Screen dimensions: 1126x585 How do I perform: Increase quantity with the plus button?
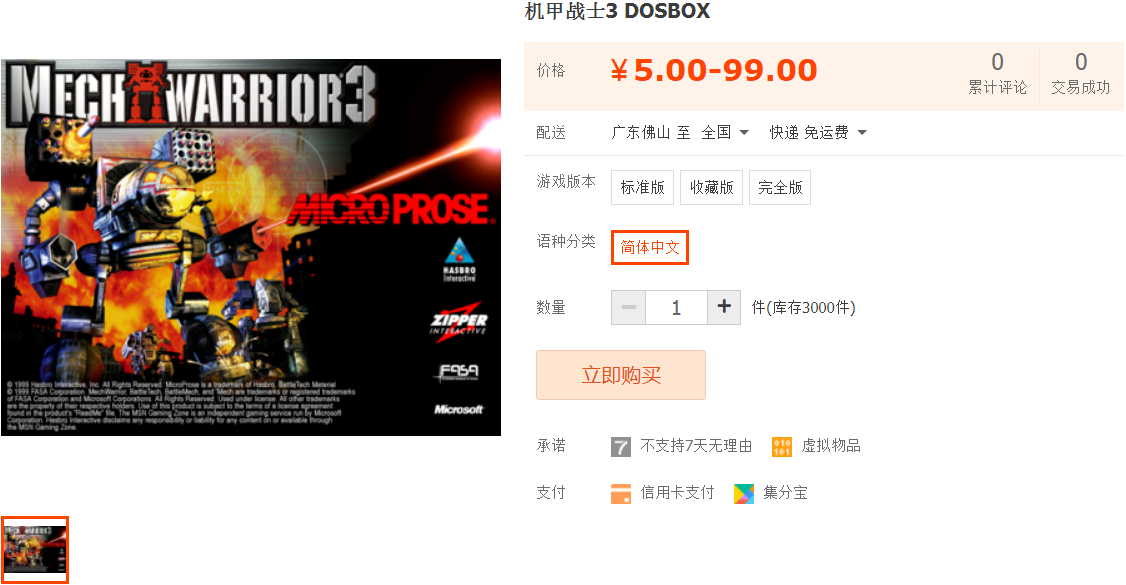coord(724,307)
